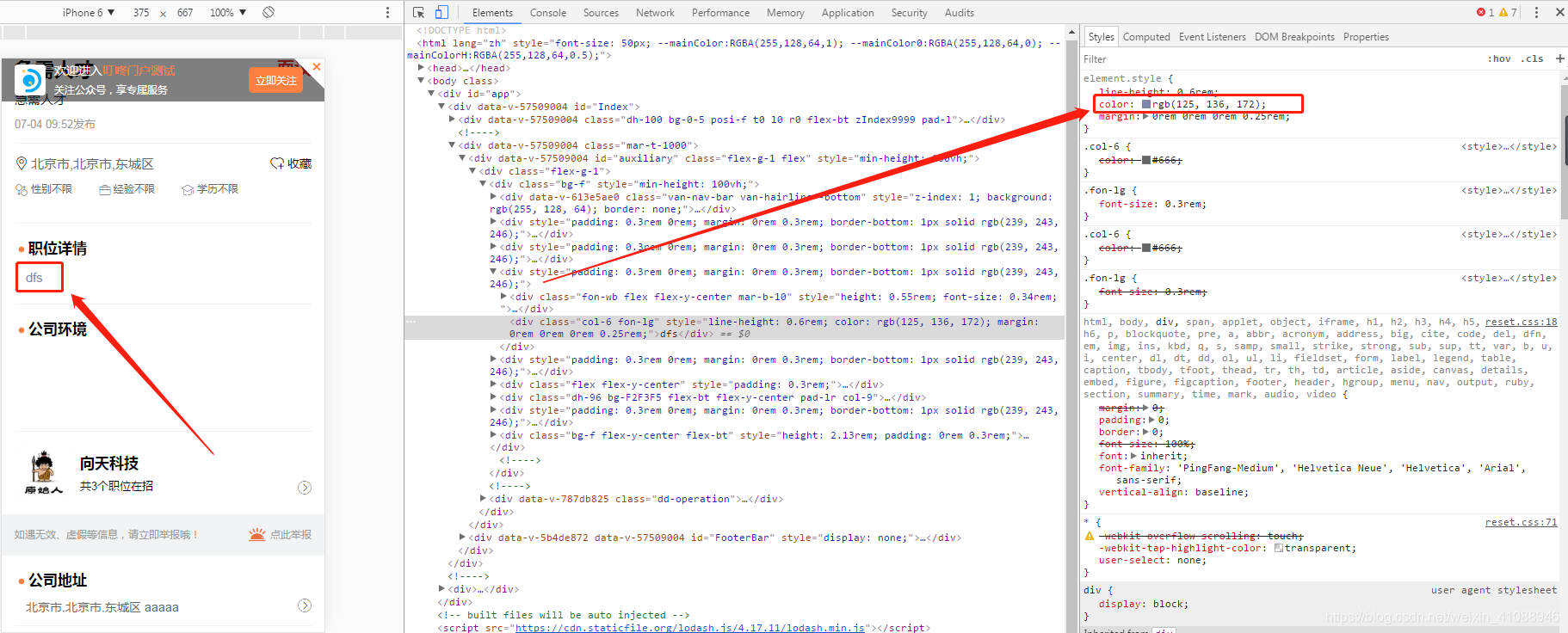The width and height of the screenshot is (1568, 633).
Task: Open the reset.css:18 source link
Action: point(1521,322)
